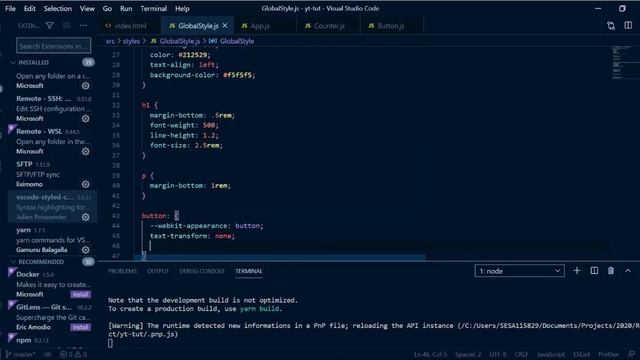The height and width of the screenshot is (360, 640).
Task: Click Prettier in the status bar
Action: coord(608,354)
